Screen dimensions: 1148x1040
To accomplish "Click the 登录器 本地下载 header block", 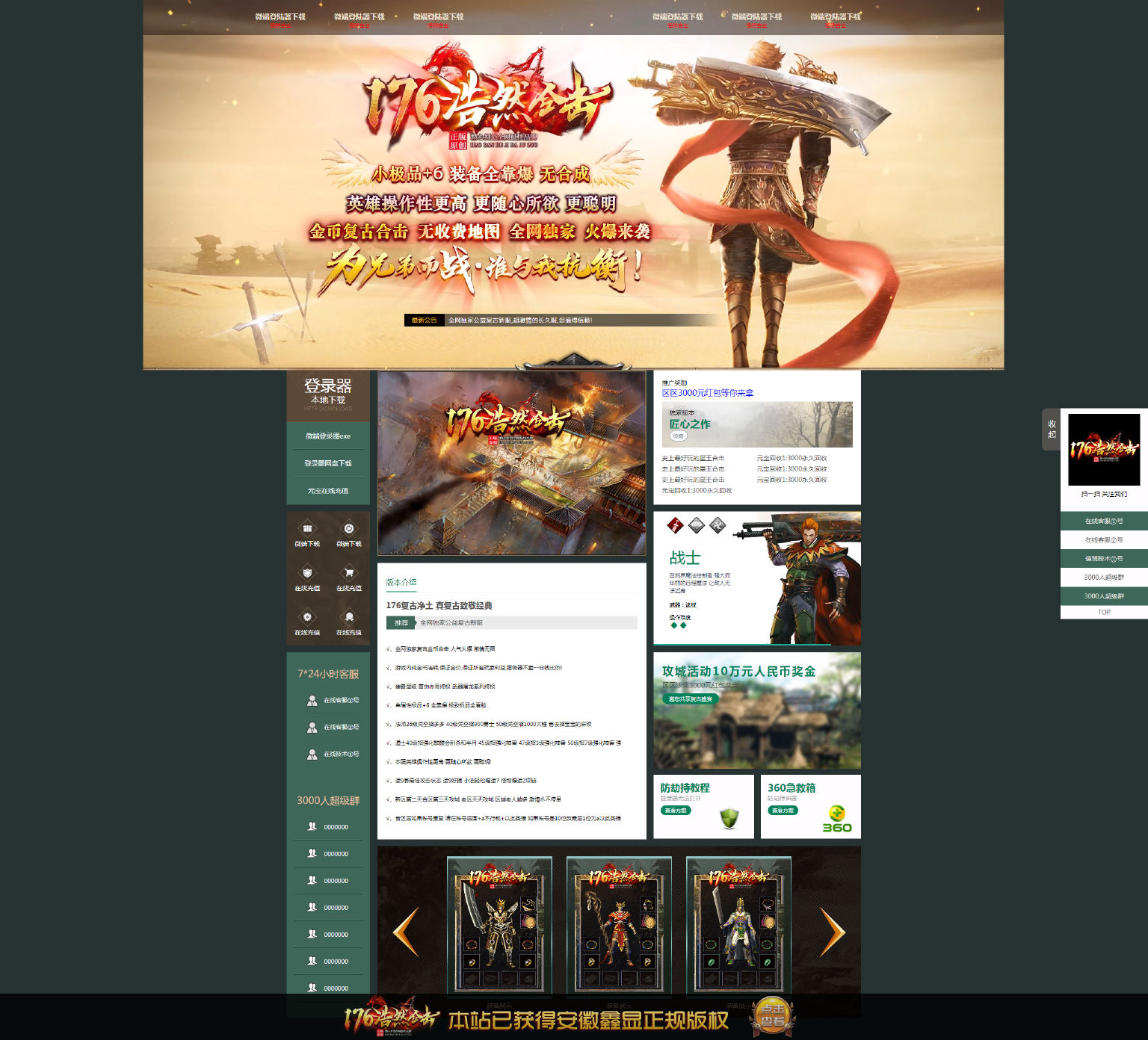I will [328, 395].
